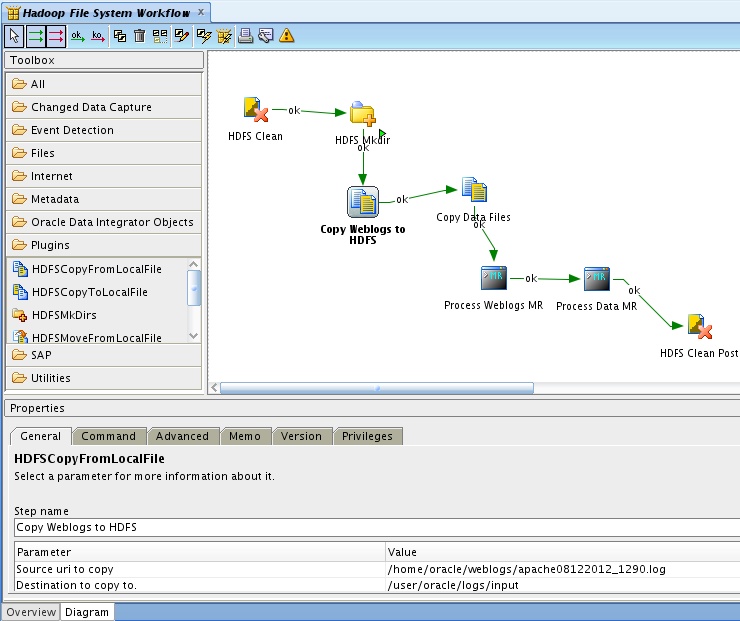Click the 'Source uri to copy' parameter row
Screen dimensions: 740x621
coord(200,569)
